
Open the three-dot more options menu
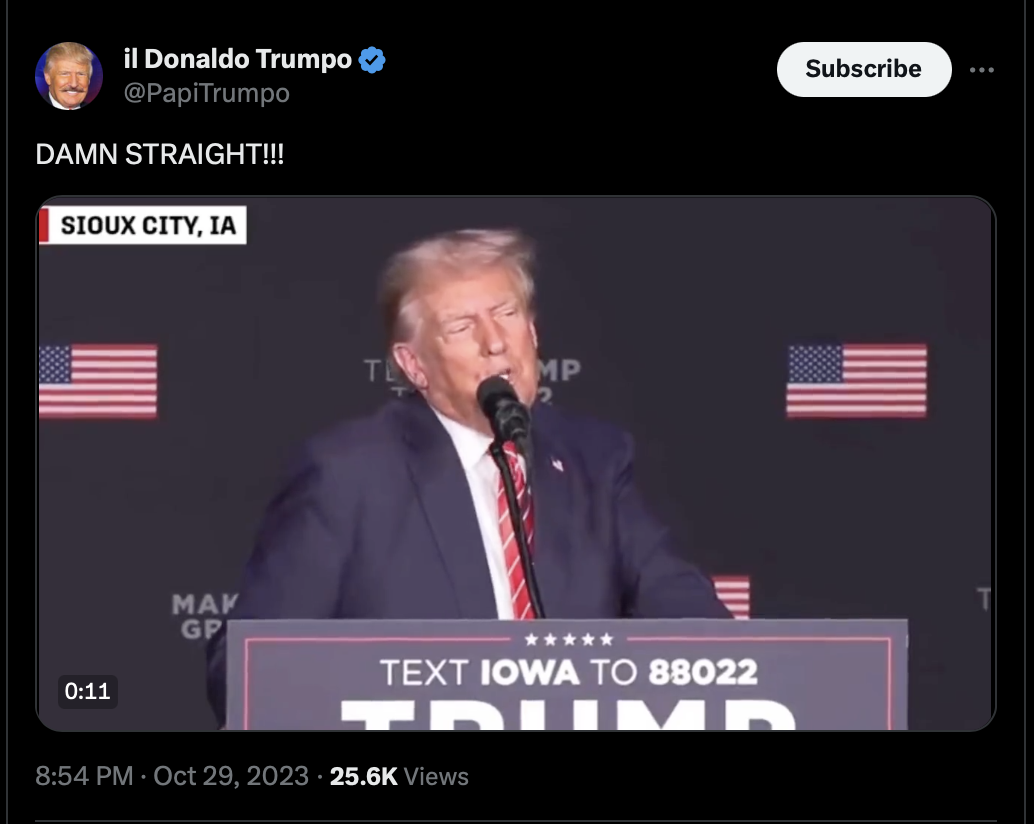click(x=981, y=70)
